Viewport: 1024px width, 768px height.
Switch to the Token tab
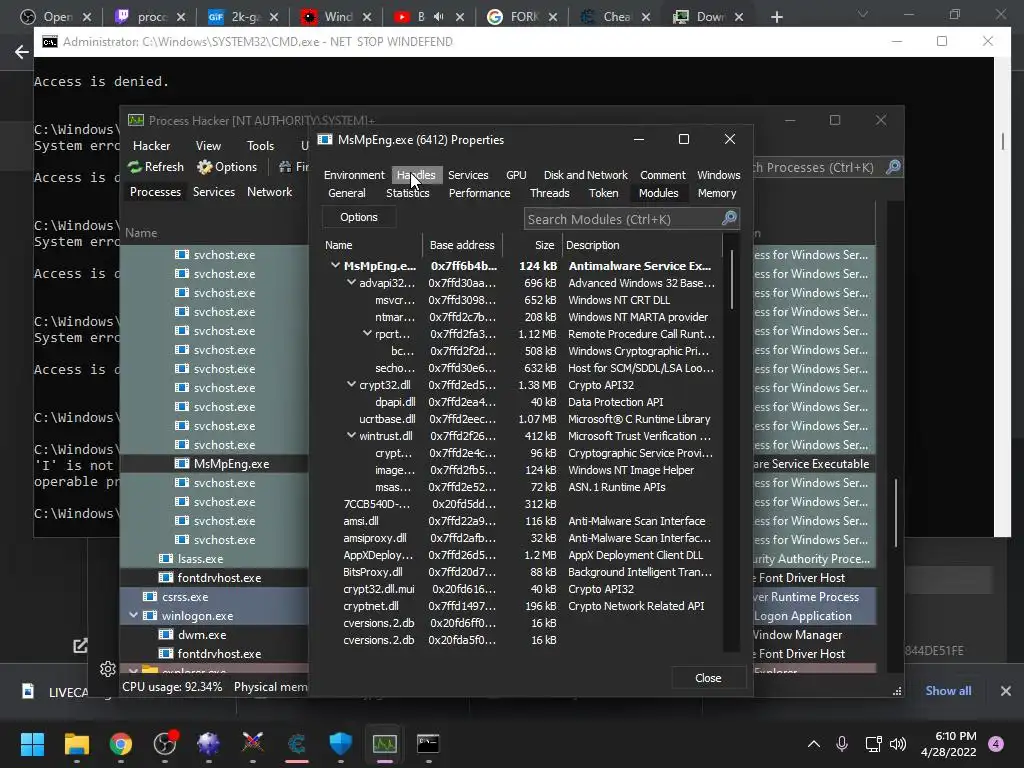point(603,193)
